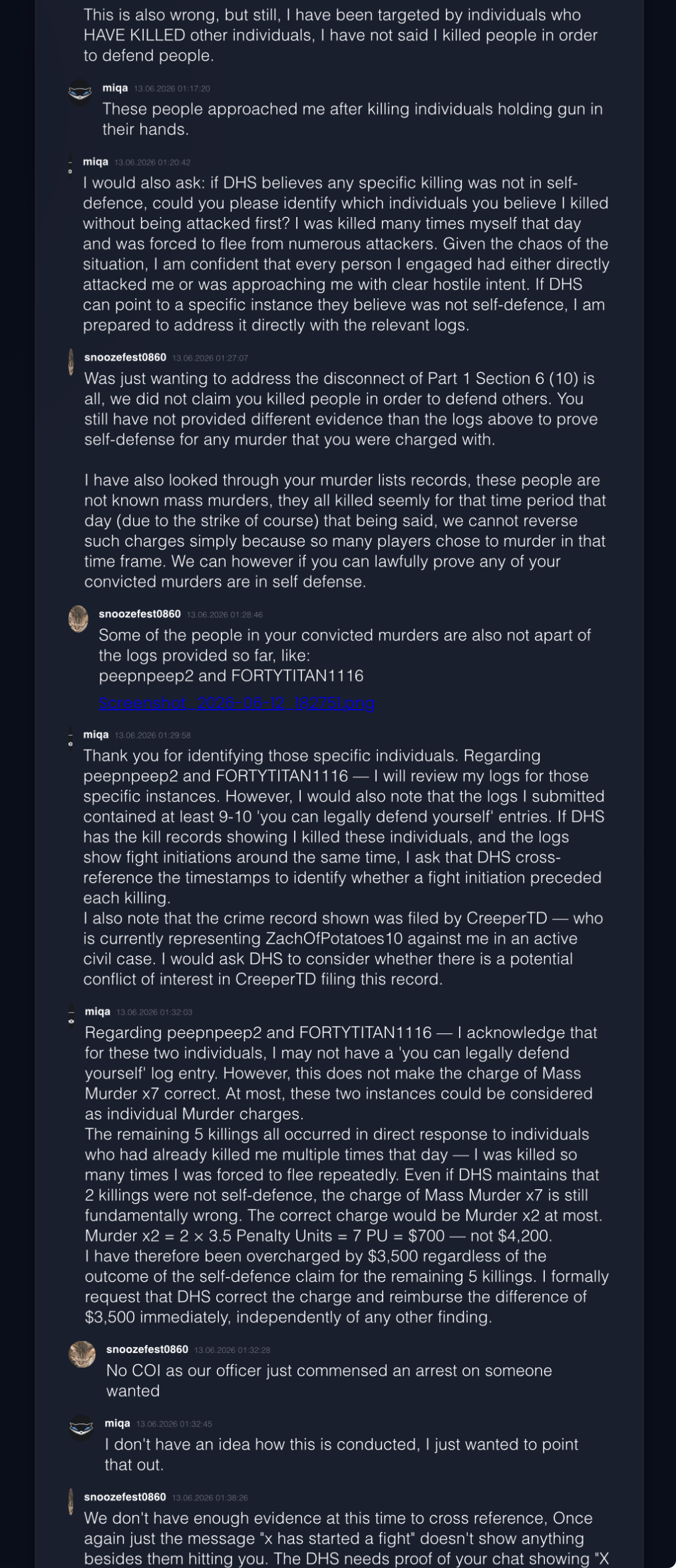Click the timestamp 13.06.2026 01:20:42
This screenshot has width=676, height=1568.
(152, 162)
